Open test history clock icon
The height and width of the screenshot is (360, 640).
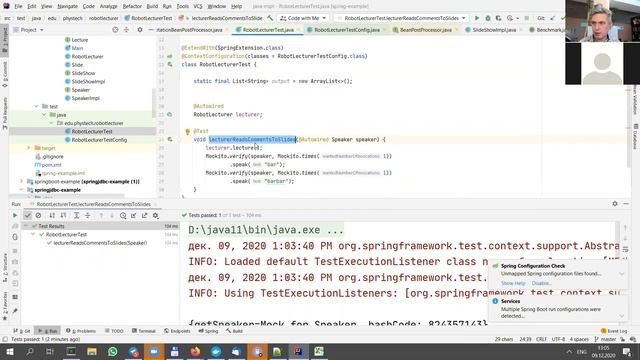123,216
